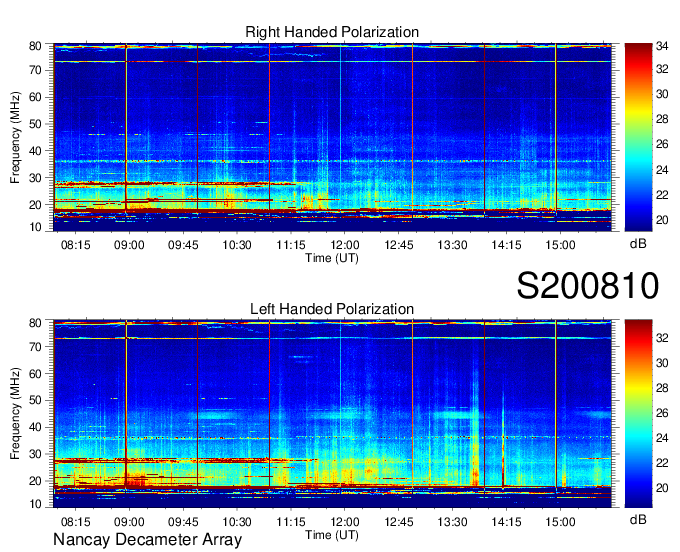Click 40 frequency tick on Left Handed plot

(x=35, y=427)
